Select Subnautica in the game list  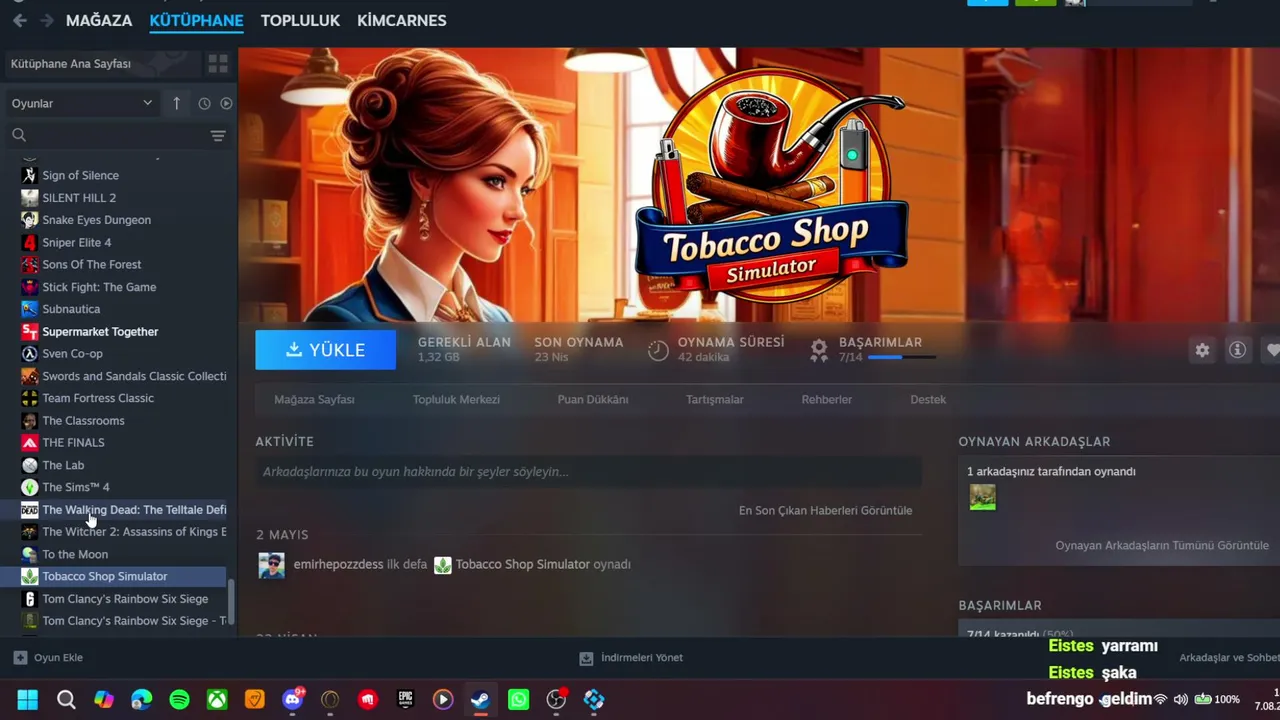pos(124,309)
